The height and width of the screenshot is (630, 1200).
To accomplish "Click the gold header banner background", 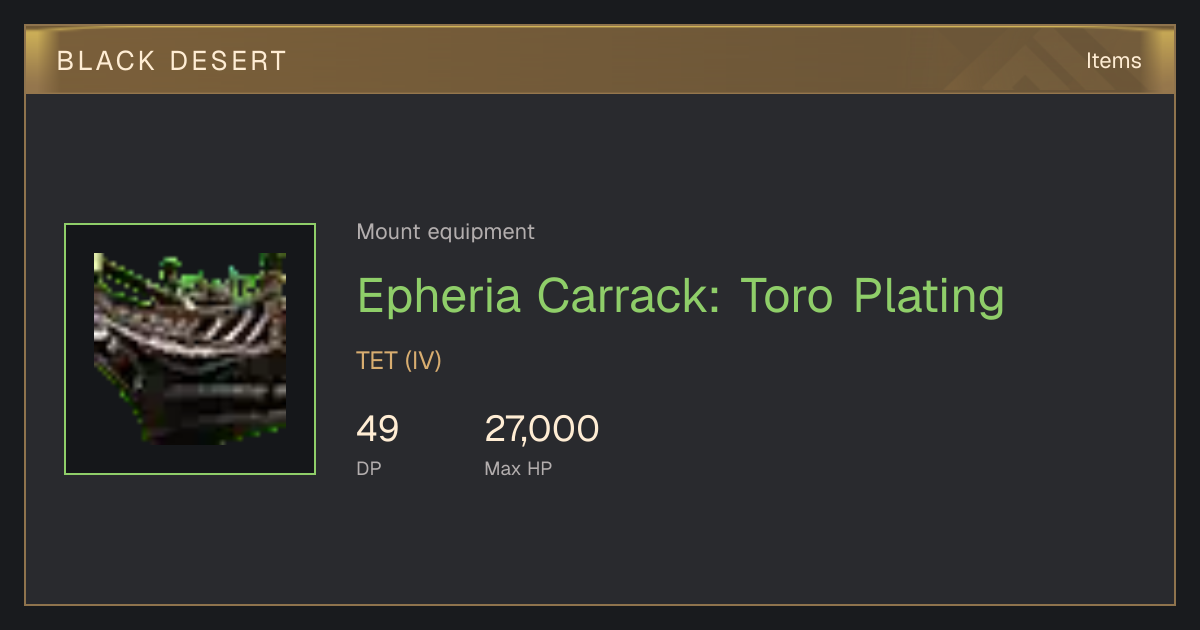I will 600,60.
